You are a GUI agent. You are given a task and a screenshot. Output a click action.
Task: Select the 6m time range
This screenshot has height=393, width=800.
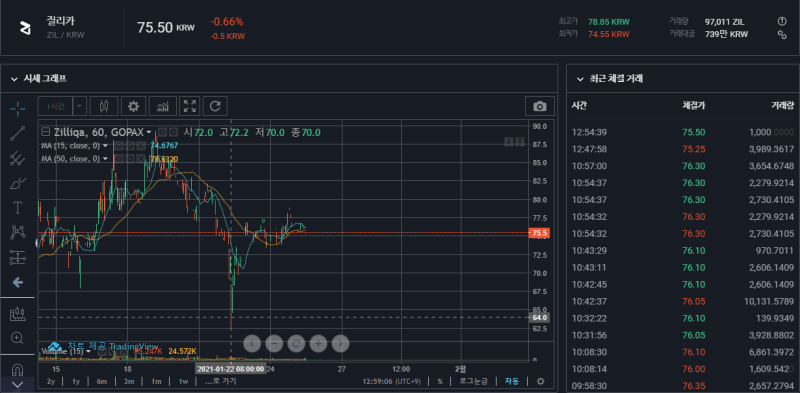click(x=102, y=381)
